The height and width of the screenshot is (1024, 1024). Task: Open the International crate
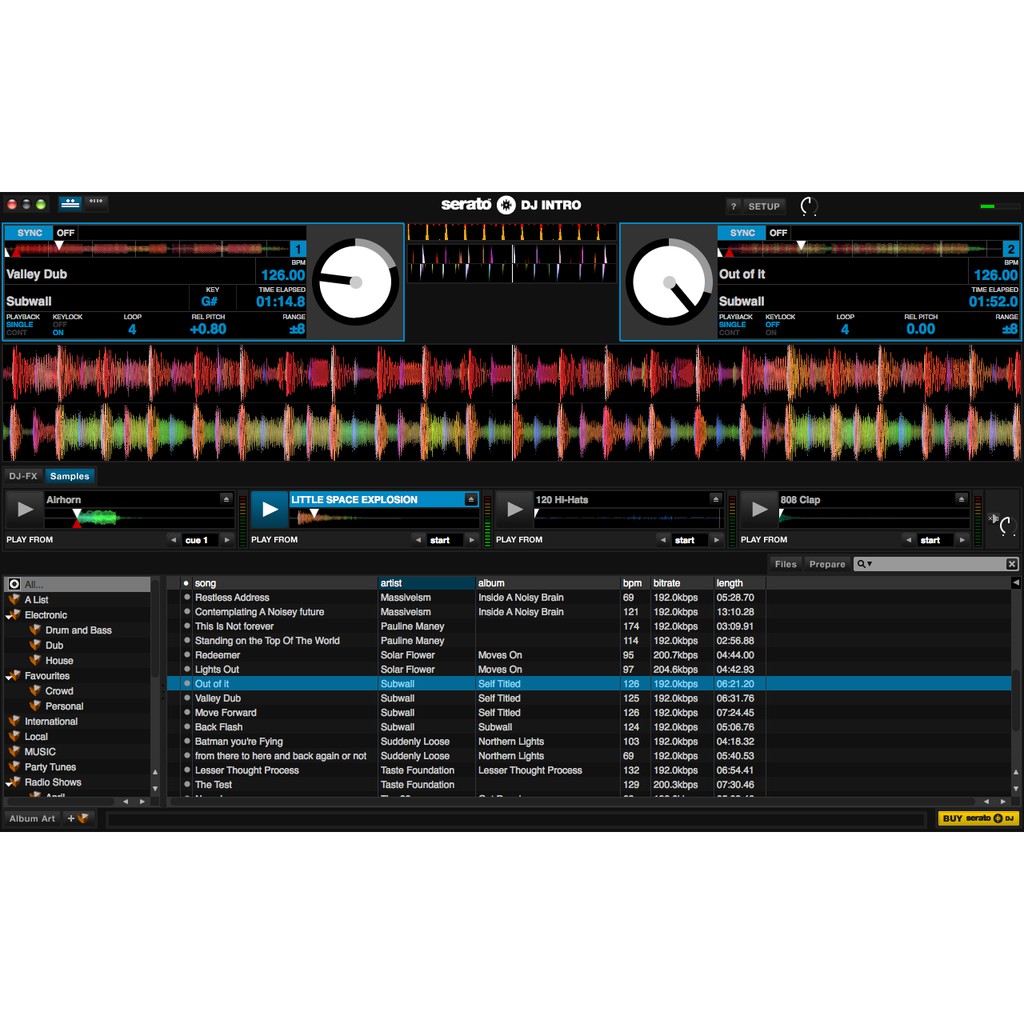coord(51,722)
